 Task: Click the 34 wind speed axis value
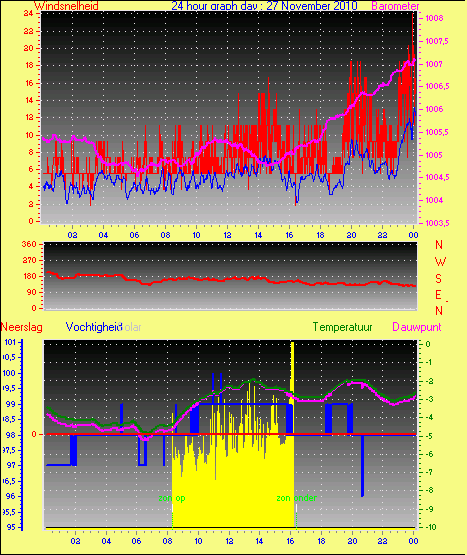28,13
